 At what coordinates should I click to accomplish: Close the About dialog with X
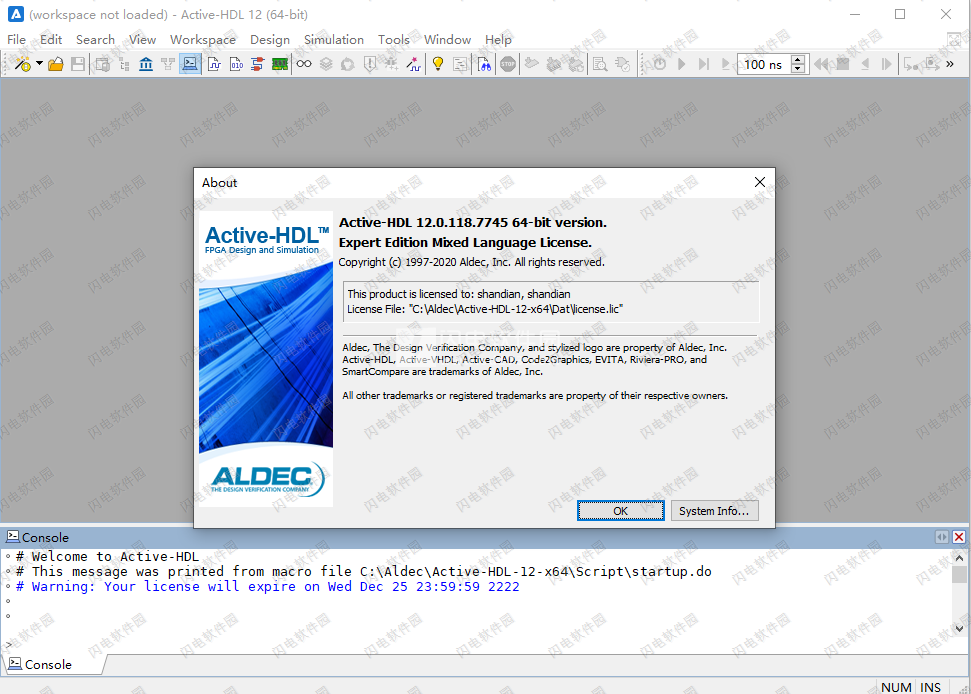coord(760,182)
